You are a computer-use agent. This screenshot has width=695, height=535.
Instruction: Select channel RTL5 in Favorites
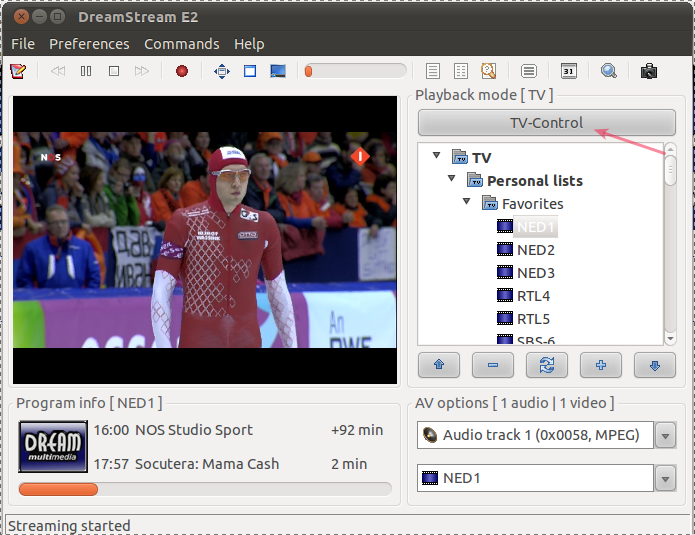[x=533, y=319]
